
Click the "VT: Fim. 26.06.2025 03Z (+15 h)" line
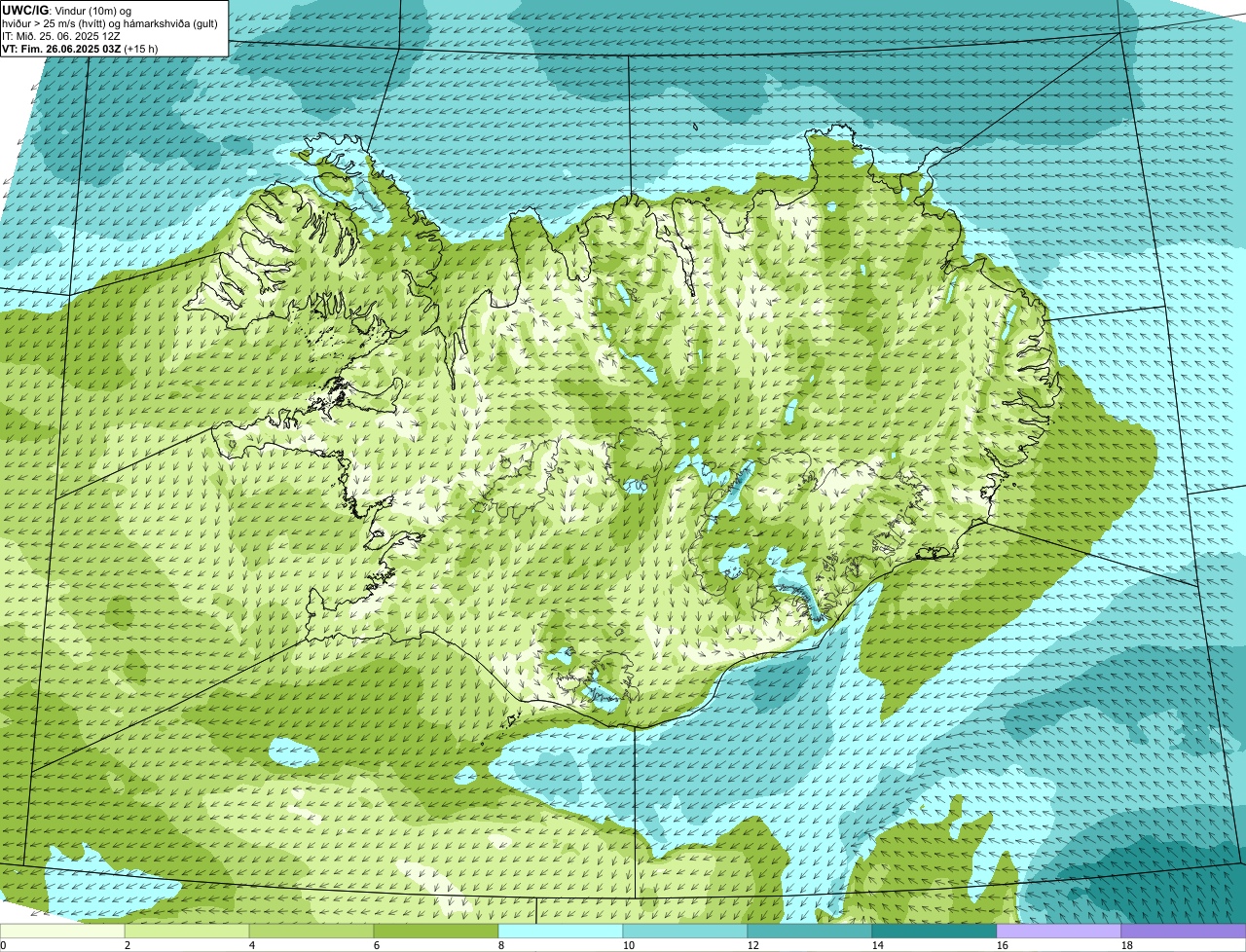tap(80, 48)
